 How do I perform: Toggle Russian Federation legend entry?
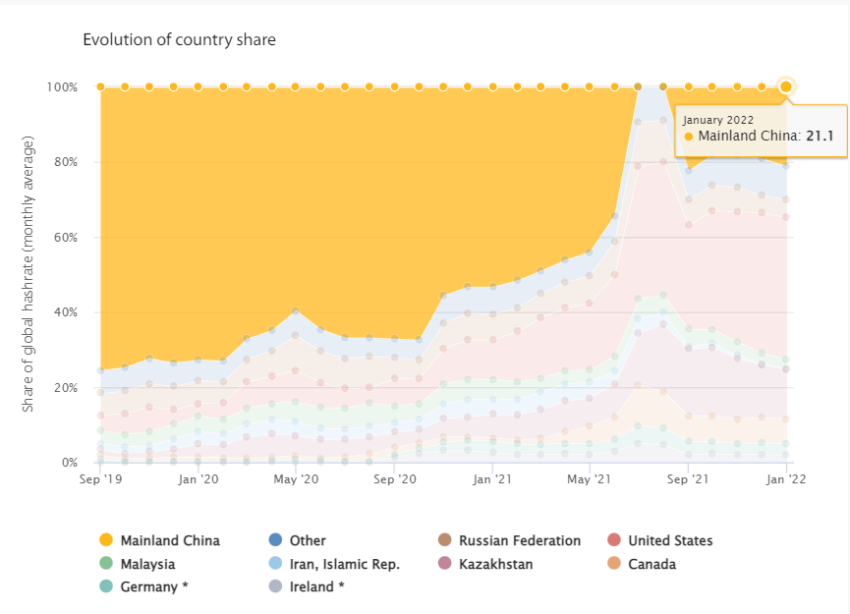(510, 540)
